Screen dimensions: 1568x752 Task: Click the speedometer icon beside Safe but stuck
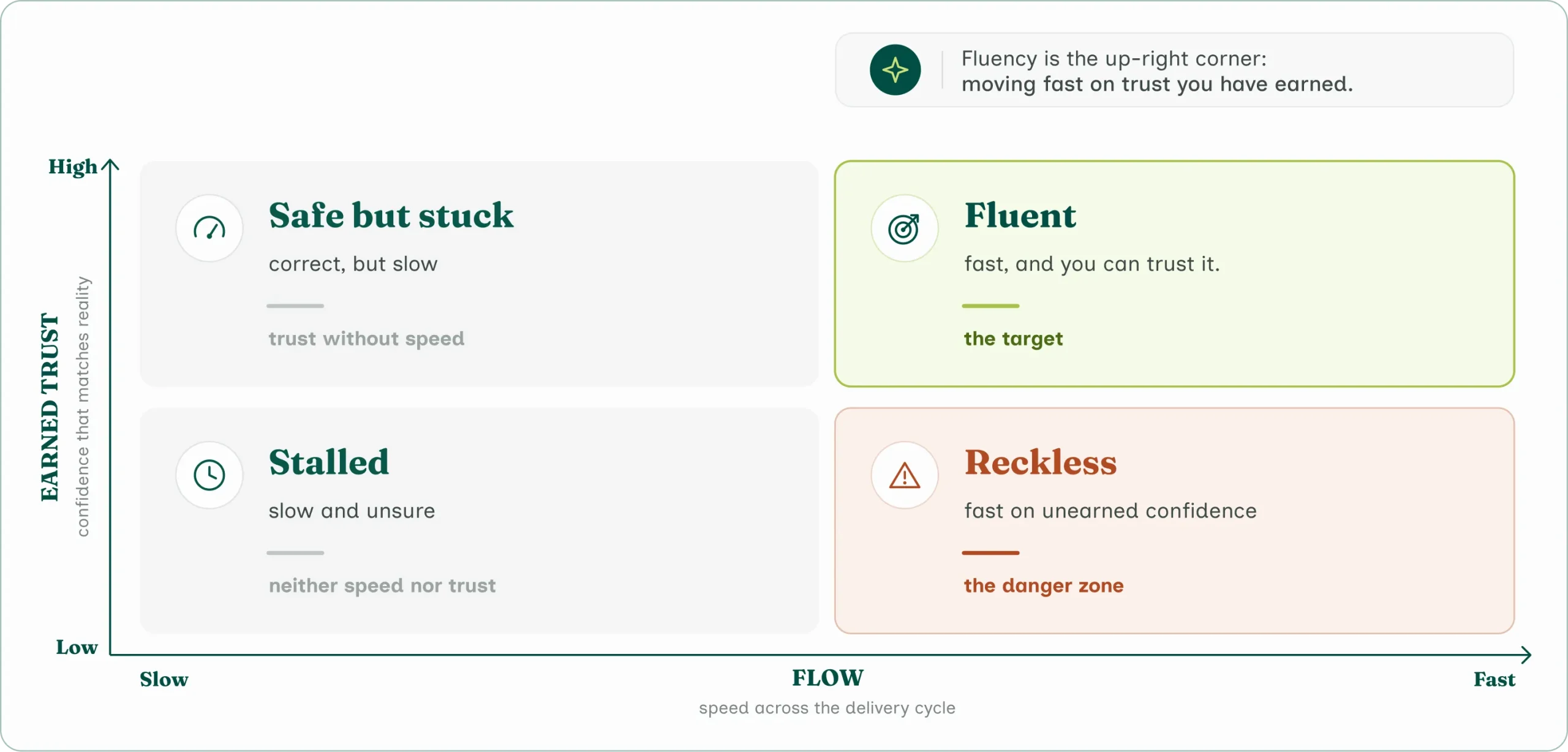tap(209, 228)
